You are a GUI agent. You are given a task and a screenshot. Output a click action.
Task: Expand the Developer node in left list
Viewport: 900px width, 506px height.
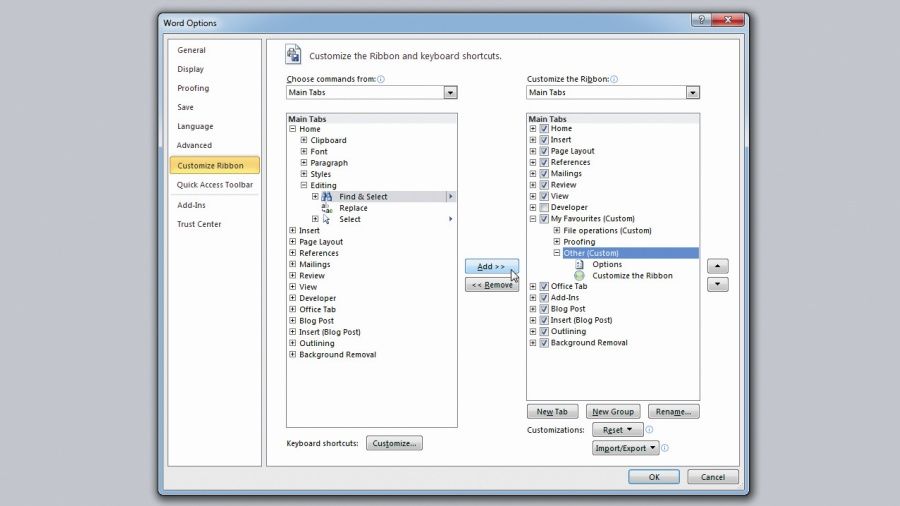293,298
